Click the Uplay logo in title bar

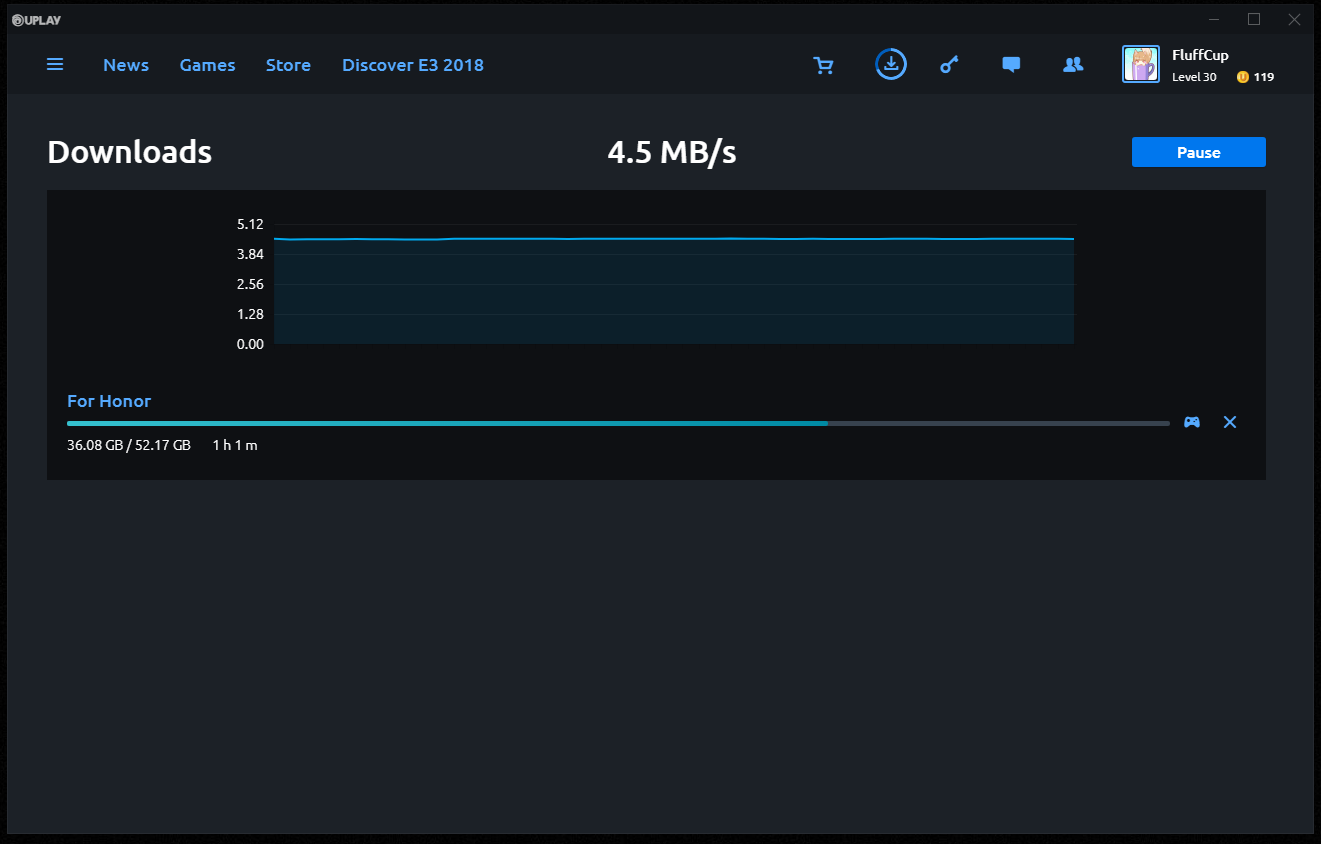click(37, 20)
